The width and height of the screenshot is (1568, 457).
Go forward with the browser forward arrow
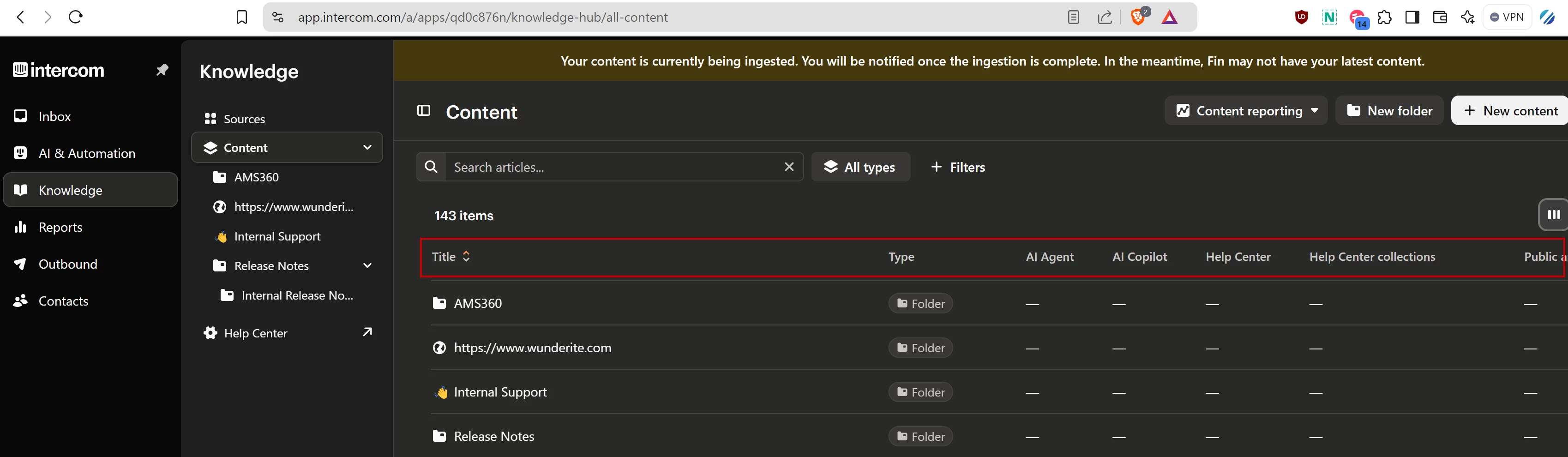point(48,17)
